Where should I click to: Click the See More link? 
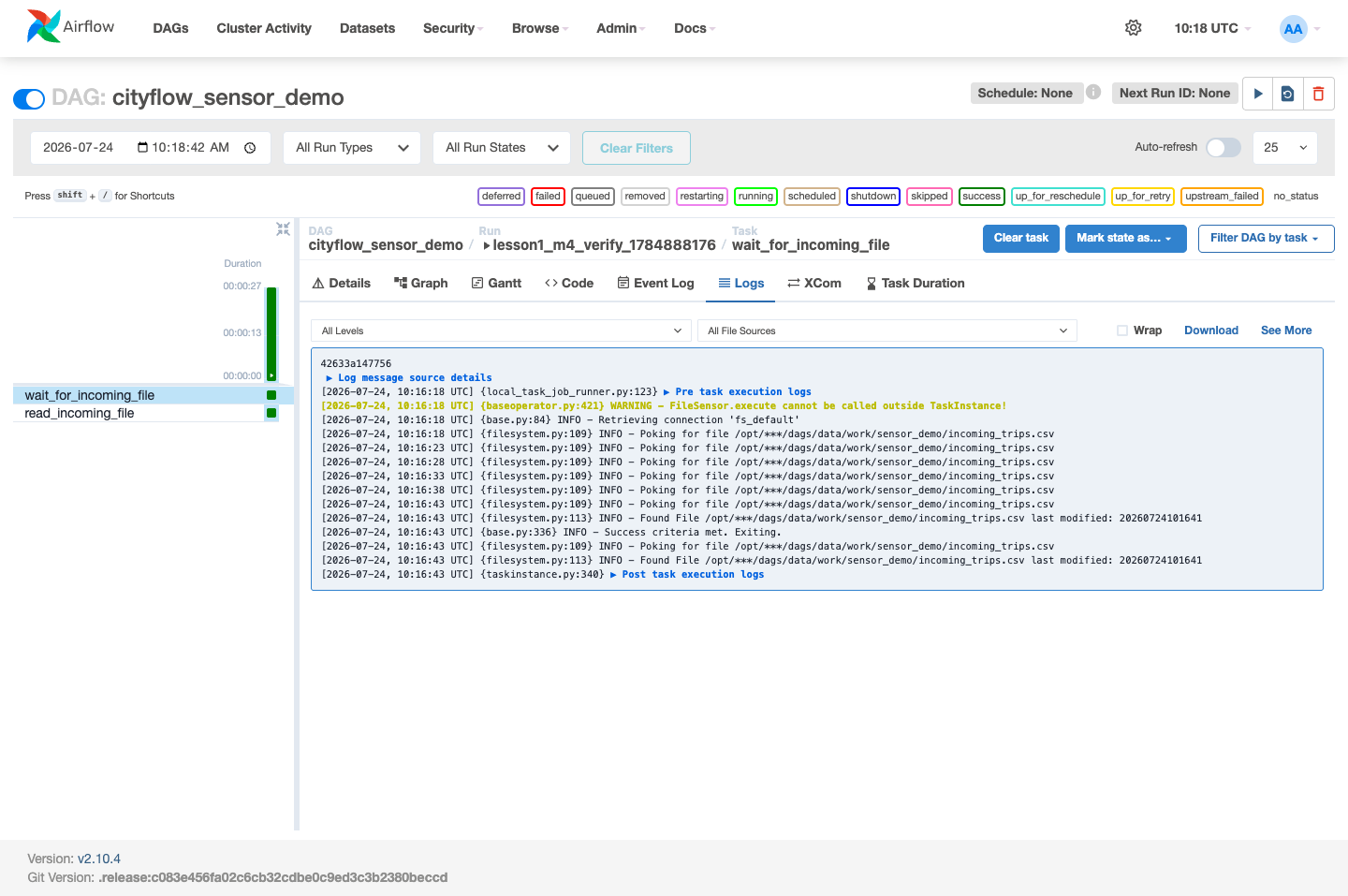coord(1286,330)
